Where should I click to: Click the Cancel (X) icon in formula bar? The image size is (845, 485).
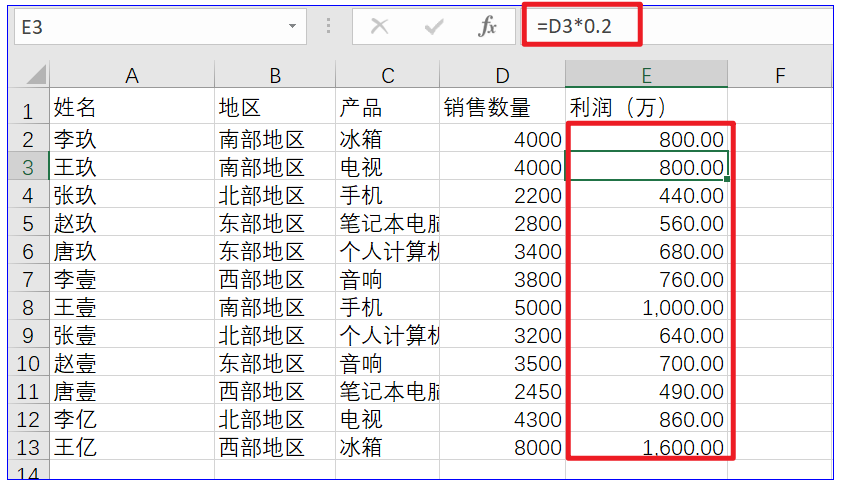tap(379, 26)
